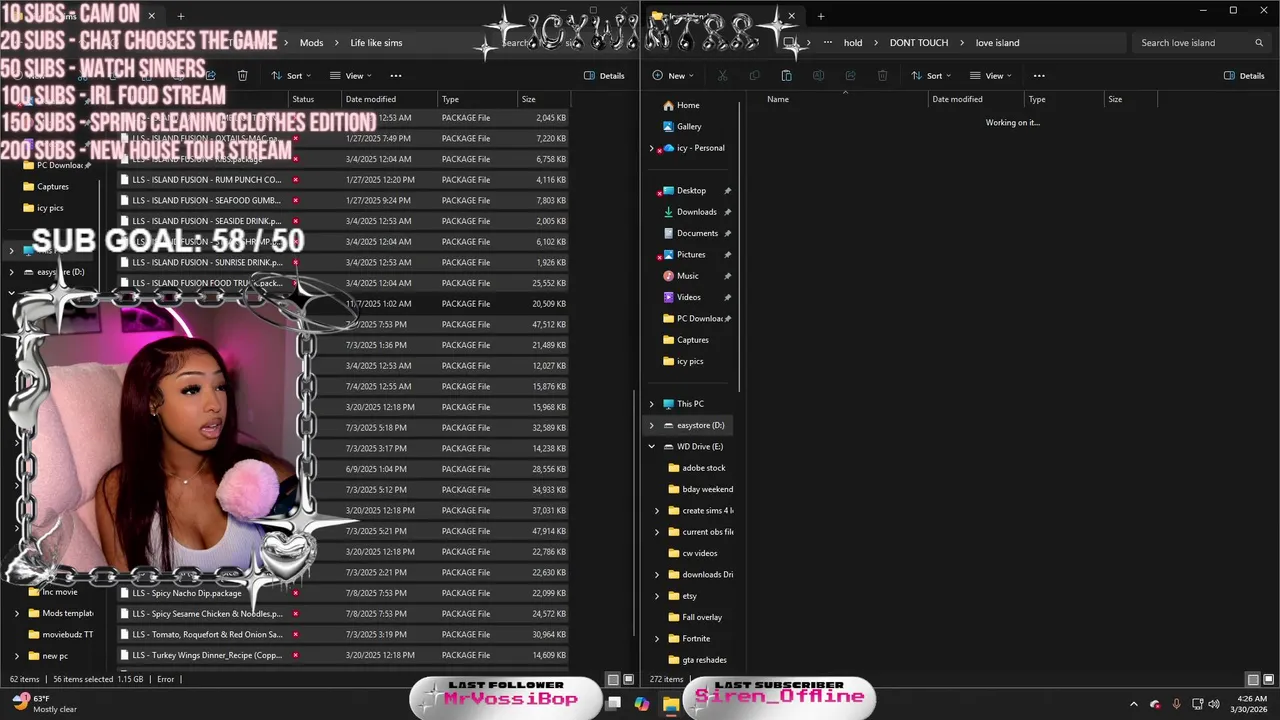Expand easystore (D:) in right navigation pane
This screenshot has width=1280, height=720.
click(x=652, y=425)
